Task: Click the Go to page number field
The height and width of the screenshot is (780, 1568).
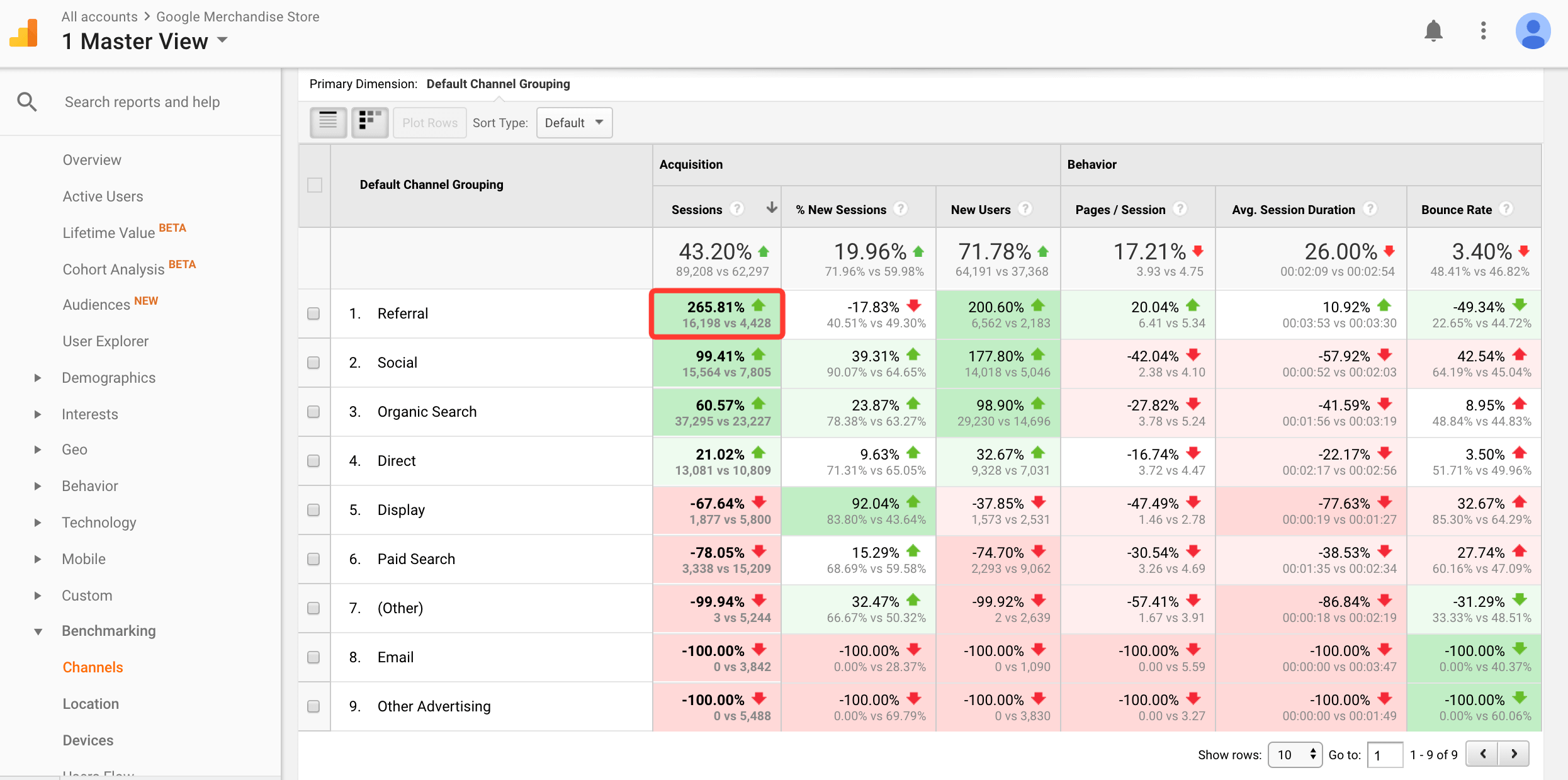Action: click(1385, 754)
